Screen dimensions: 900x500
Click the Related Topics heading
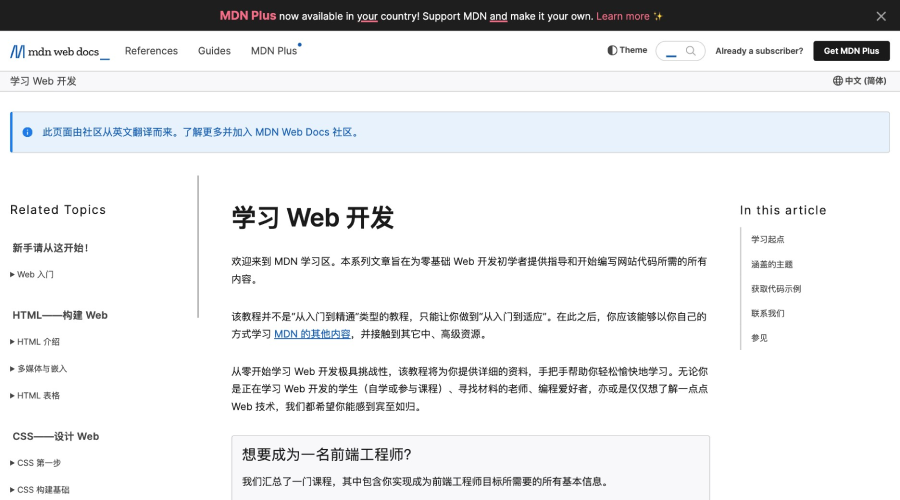click(58, 210)
